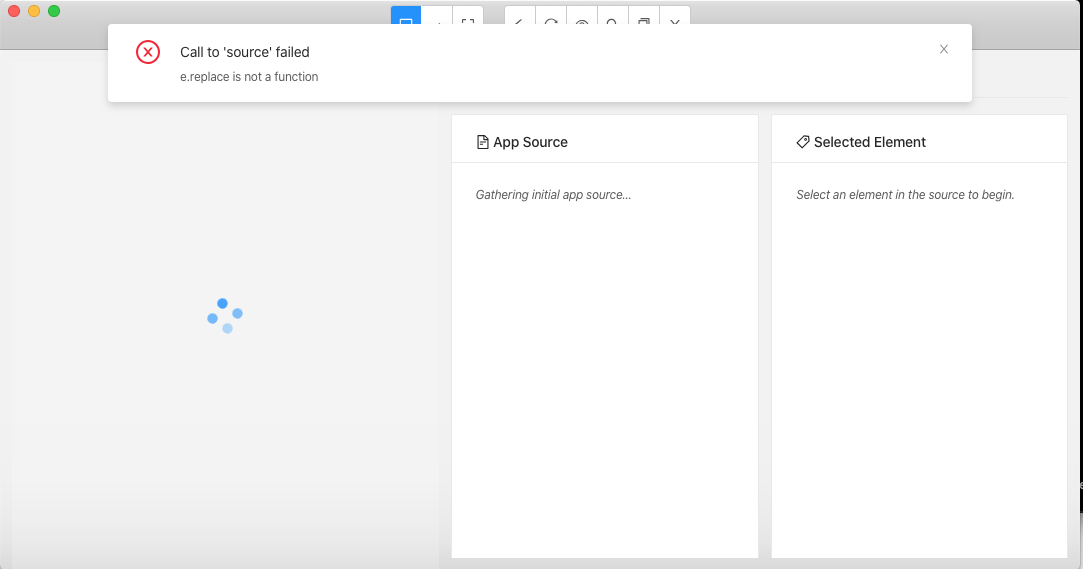Minimize the window with the yellow button
The width and height of the screenshot is (1083, 569).
(x=34, y=11)
